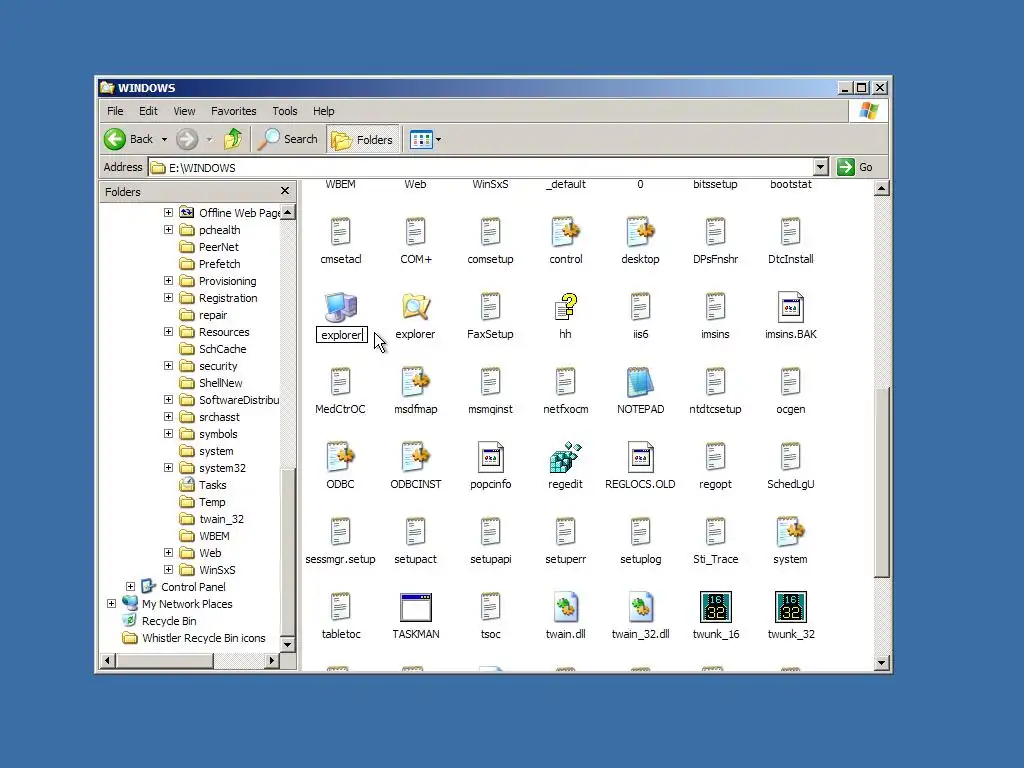The image size is (1024, 768).
Task: Select the hh help icon
Action: [566, 307]
